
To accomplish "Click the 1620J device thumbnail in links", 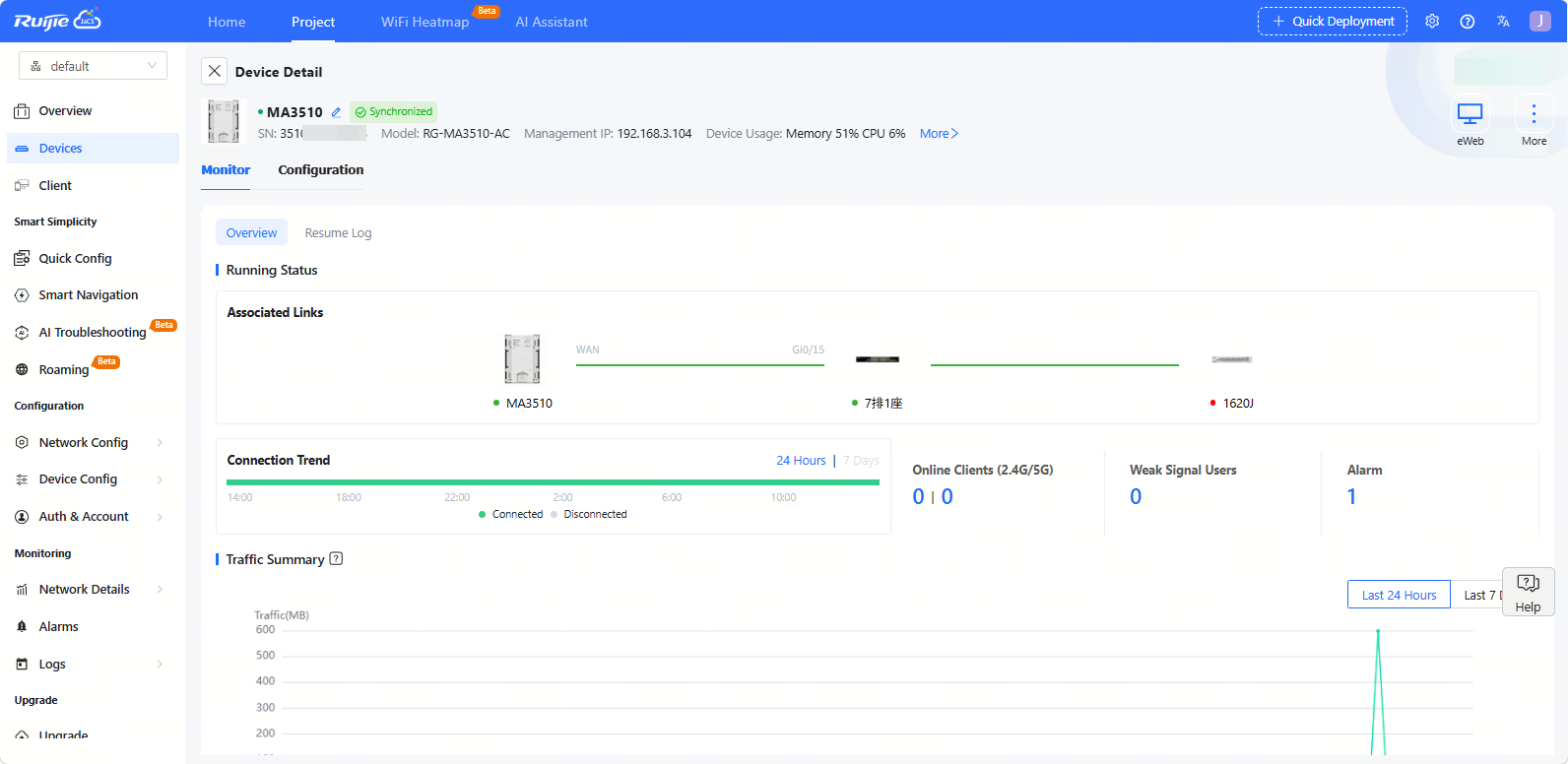I will point(1231,360).
